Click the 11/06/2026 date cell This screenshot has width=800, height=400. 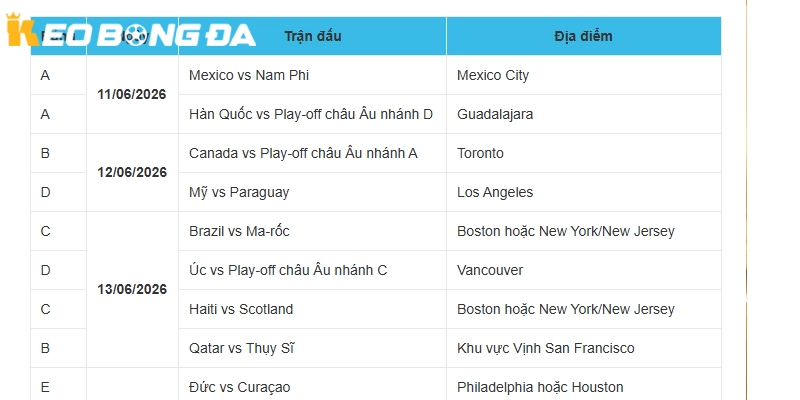click(132, 94)
